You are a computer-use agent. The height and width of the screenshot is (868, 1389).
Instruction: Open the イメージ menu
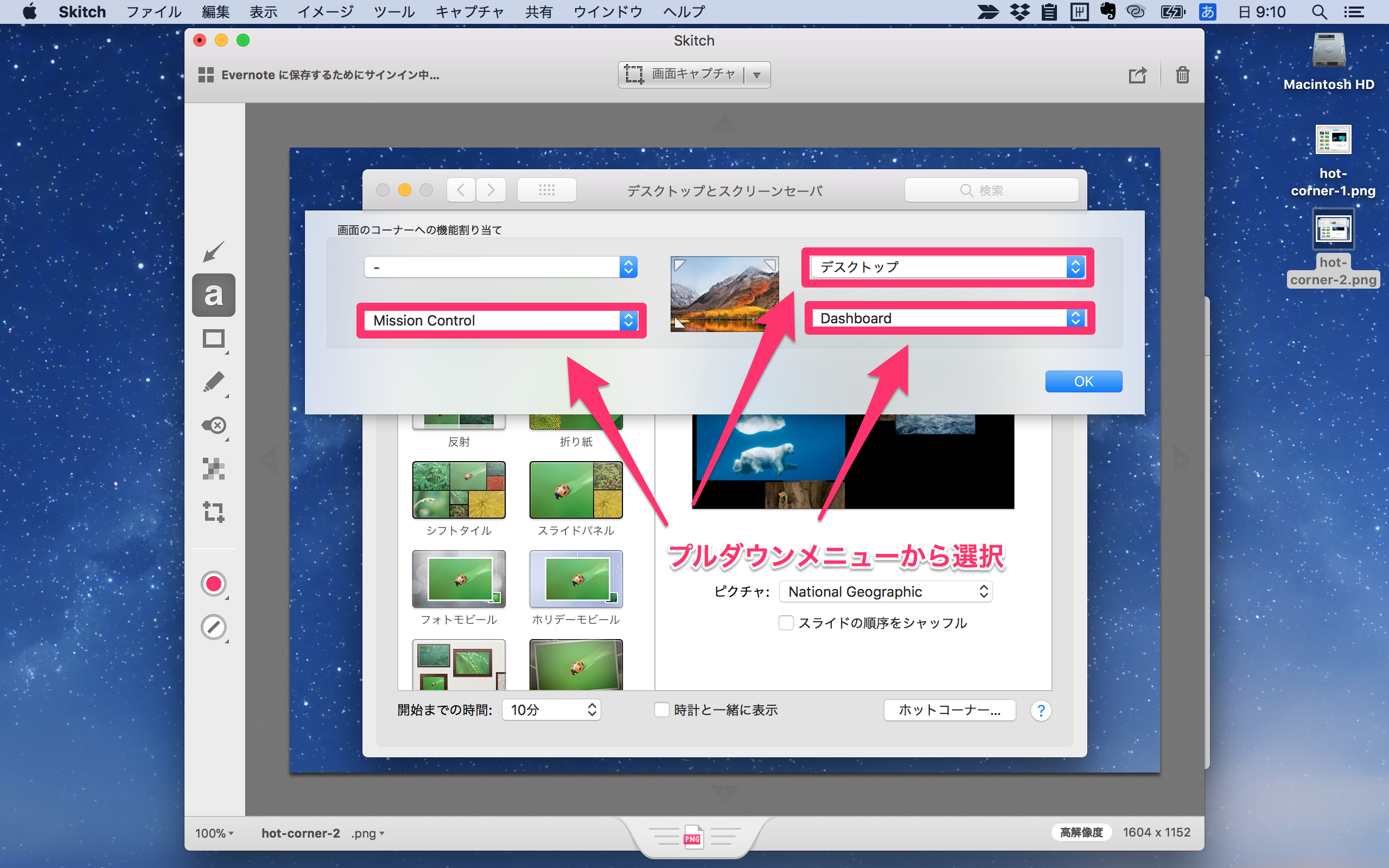click(x=326, y=11)
